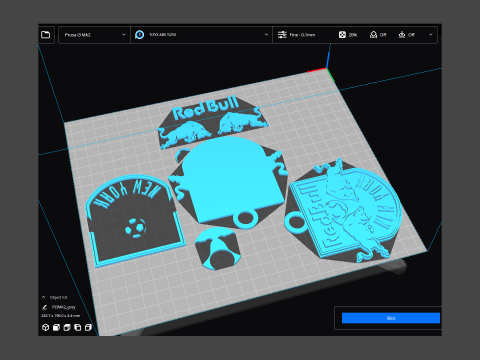Click the Fine 0.1mm profile sliders icon
The height and width of the screenshot is (360, 480).
click(x=282, y=35)
